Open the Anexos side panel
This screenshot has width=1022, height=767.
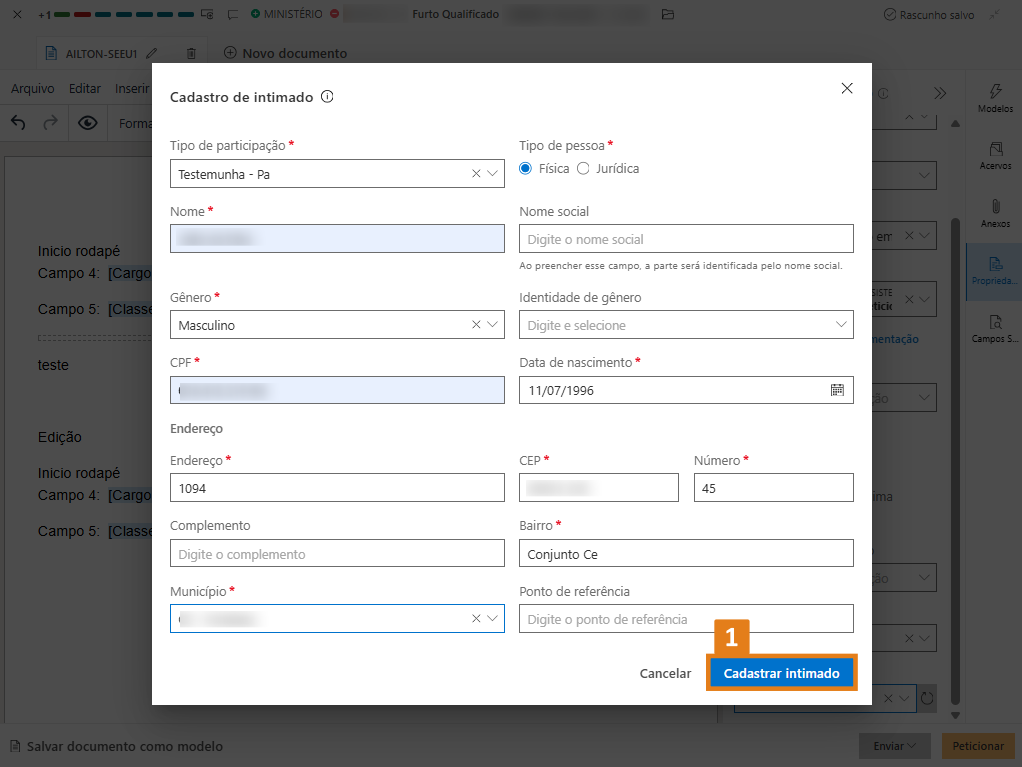[x=995, y=214]
